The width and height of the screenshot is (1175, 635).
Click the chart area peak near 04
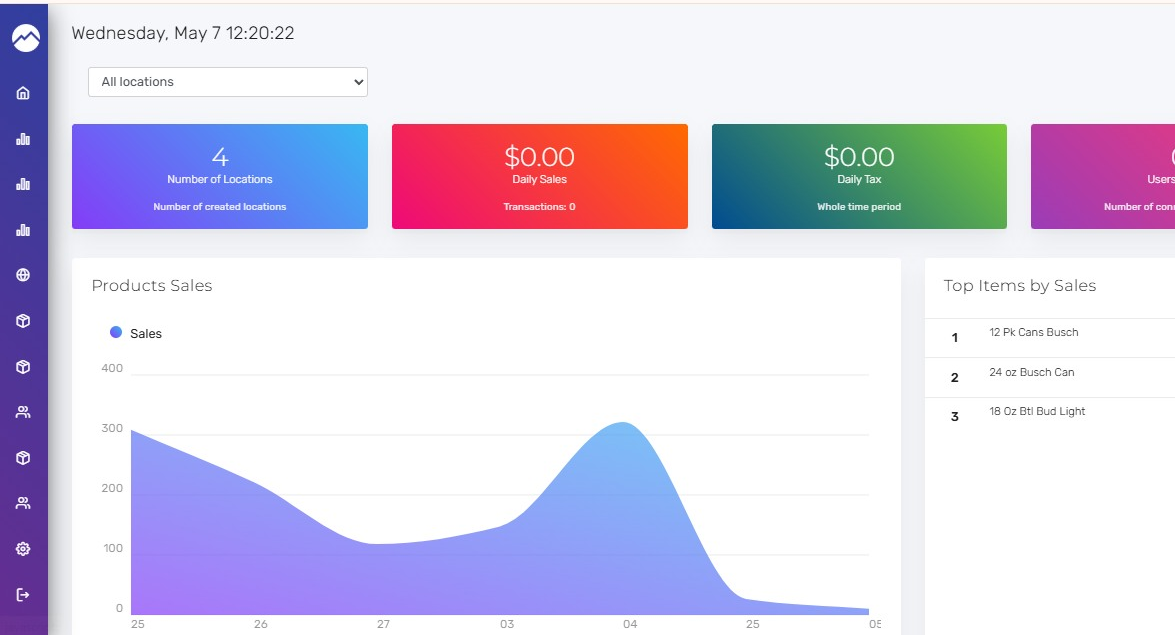tap(623, 424)
